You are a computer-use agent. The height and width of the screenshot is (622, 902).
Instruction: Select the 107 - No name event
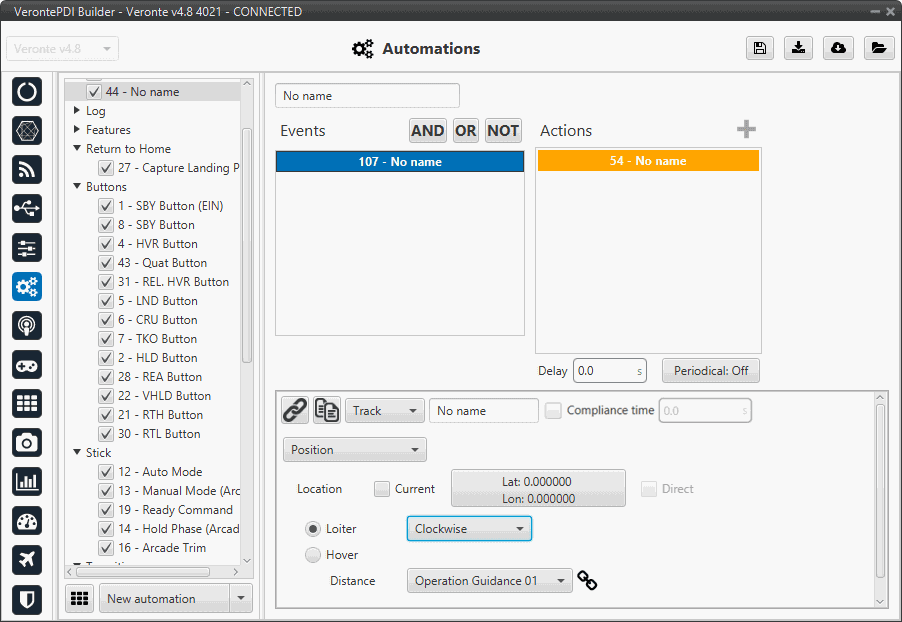pyautogui.click(x=400, y=162)
